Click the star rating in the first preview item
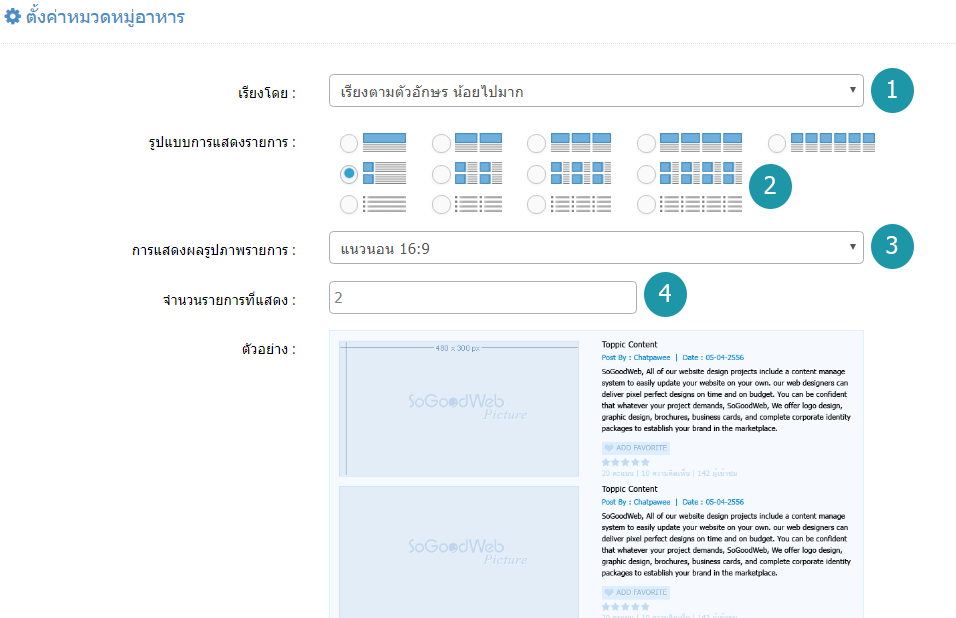Screen dimensions: 956x618 [626, 463]
